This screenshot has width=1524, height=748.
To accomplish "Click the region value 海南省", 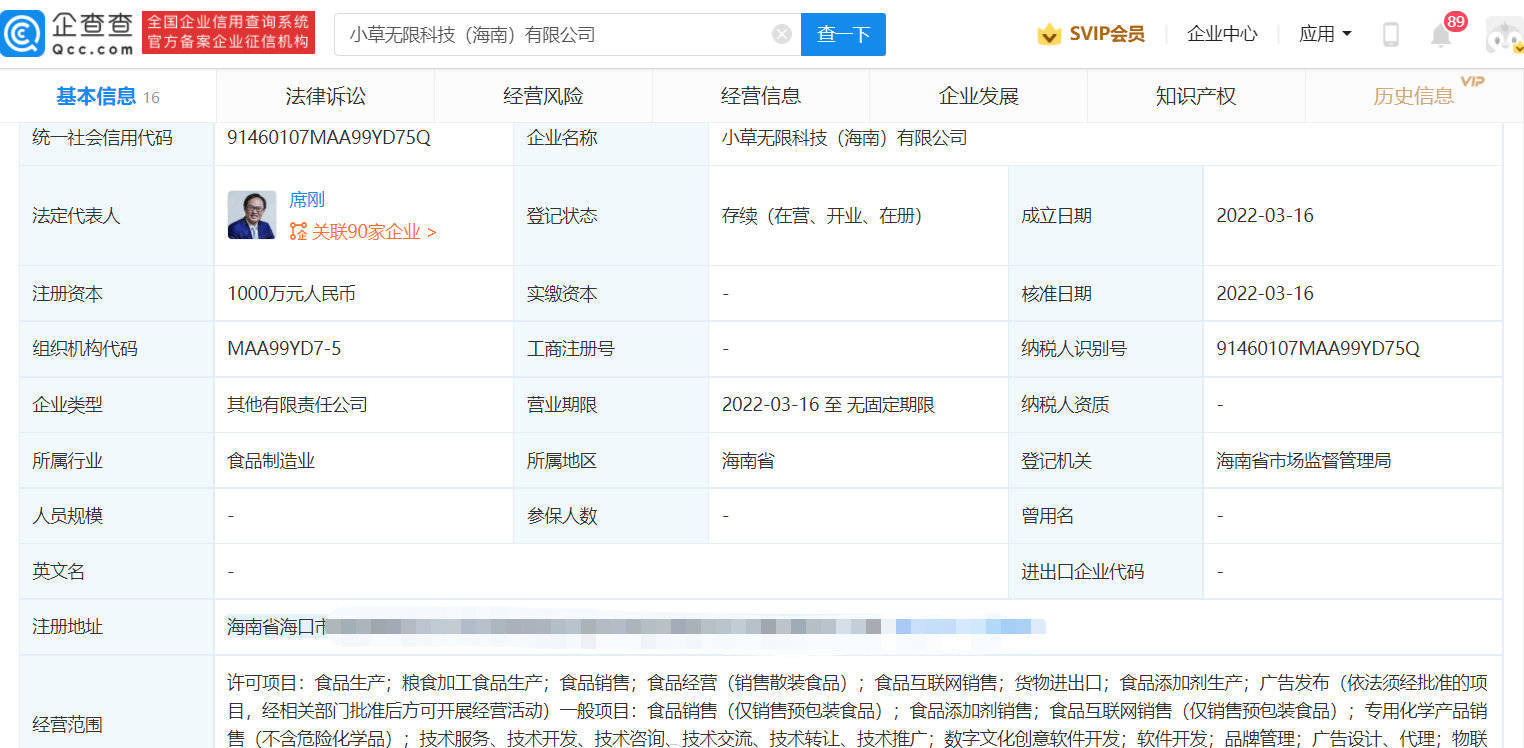I will (748, 461).
